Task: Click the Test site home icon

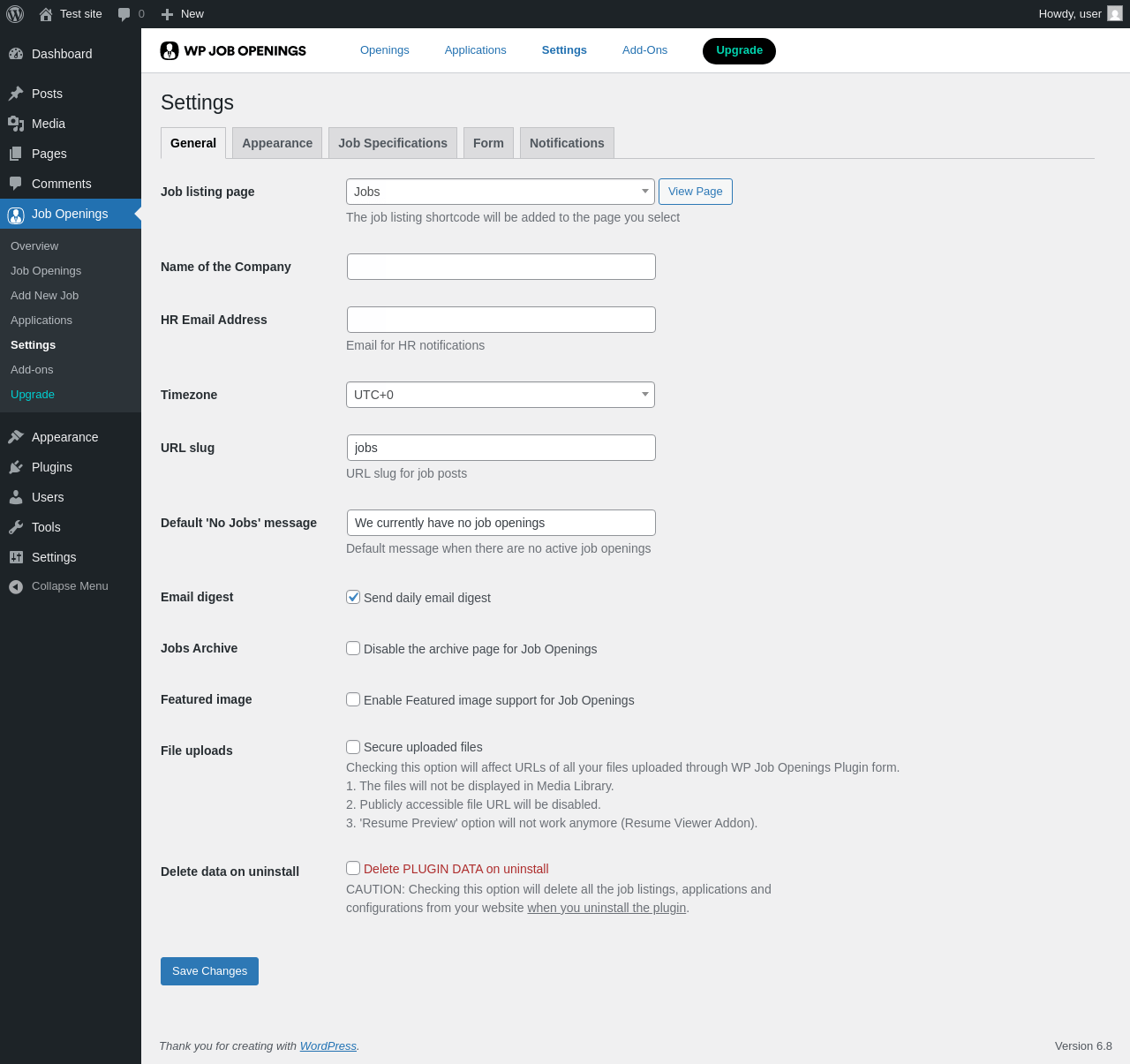Action: click(46, 14)
